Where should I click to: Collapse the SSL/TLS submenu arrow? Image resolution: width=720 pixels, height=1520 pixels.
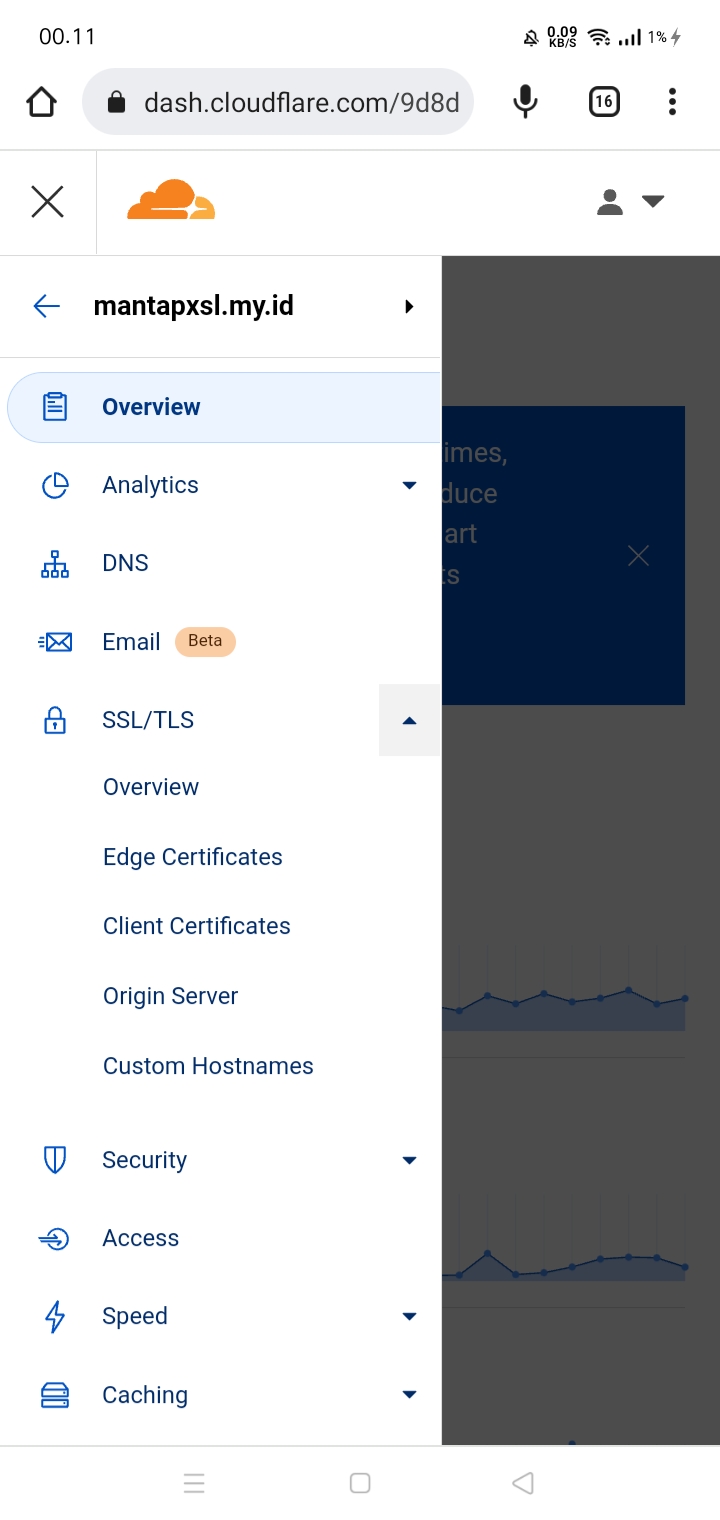point(409,720)
